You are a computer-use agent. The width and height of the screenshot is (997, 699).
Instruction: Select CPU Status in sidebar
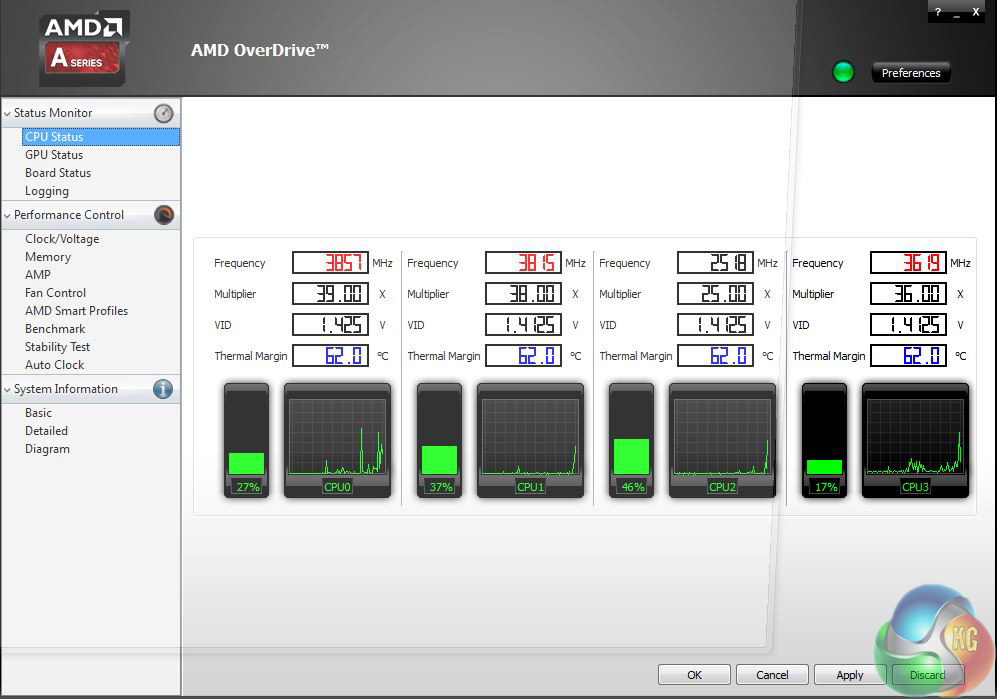100,137
